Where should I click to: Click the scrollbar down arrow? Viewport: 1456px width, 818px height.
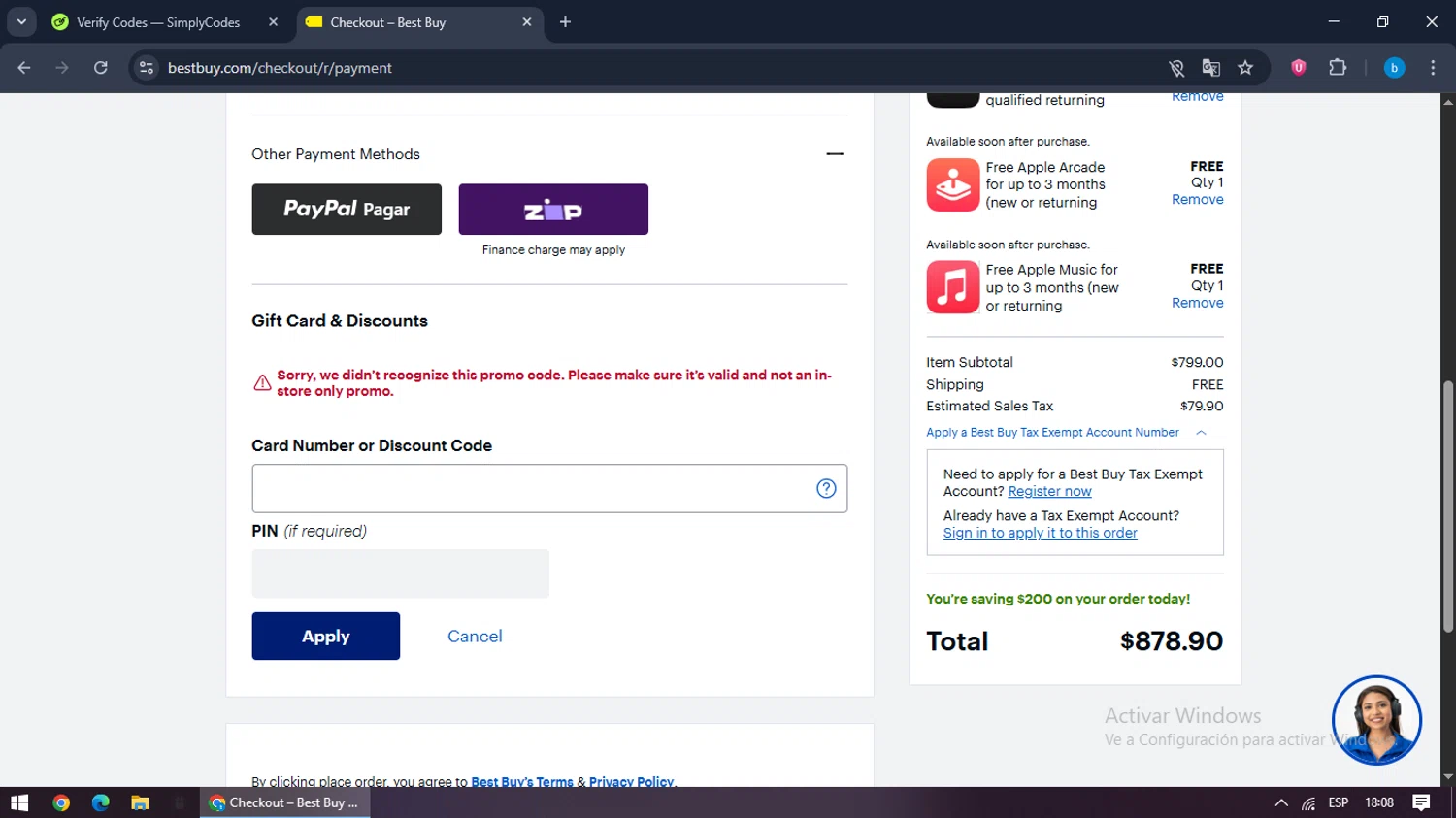tap(1448, 777)
